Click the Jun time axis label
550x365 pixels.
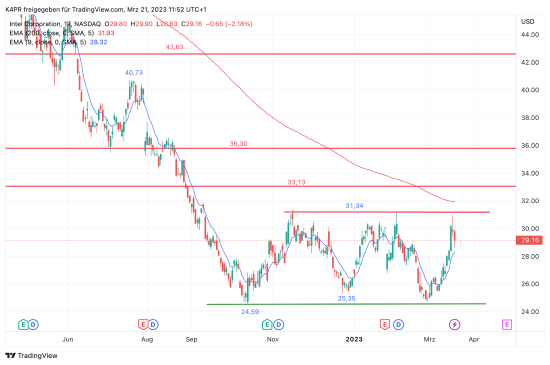(x=68, y=339)
